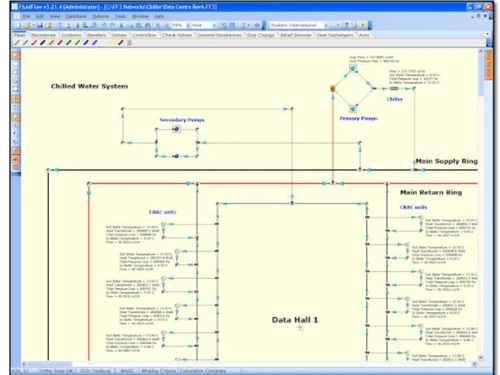Open the Help menu
This screenshot has width=500, height=375.
coord(159,16)
